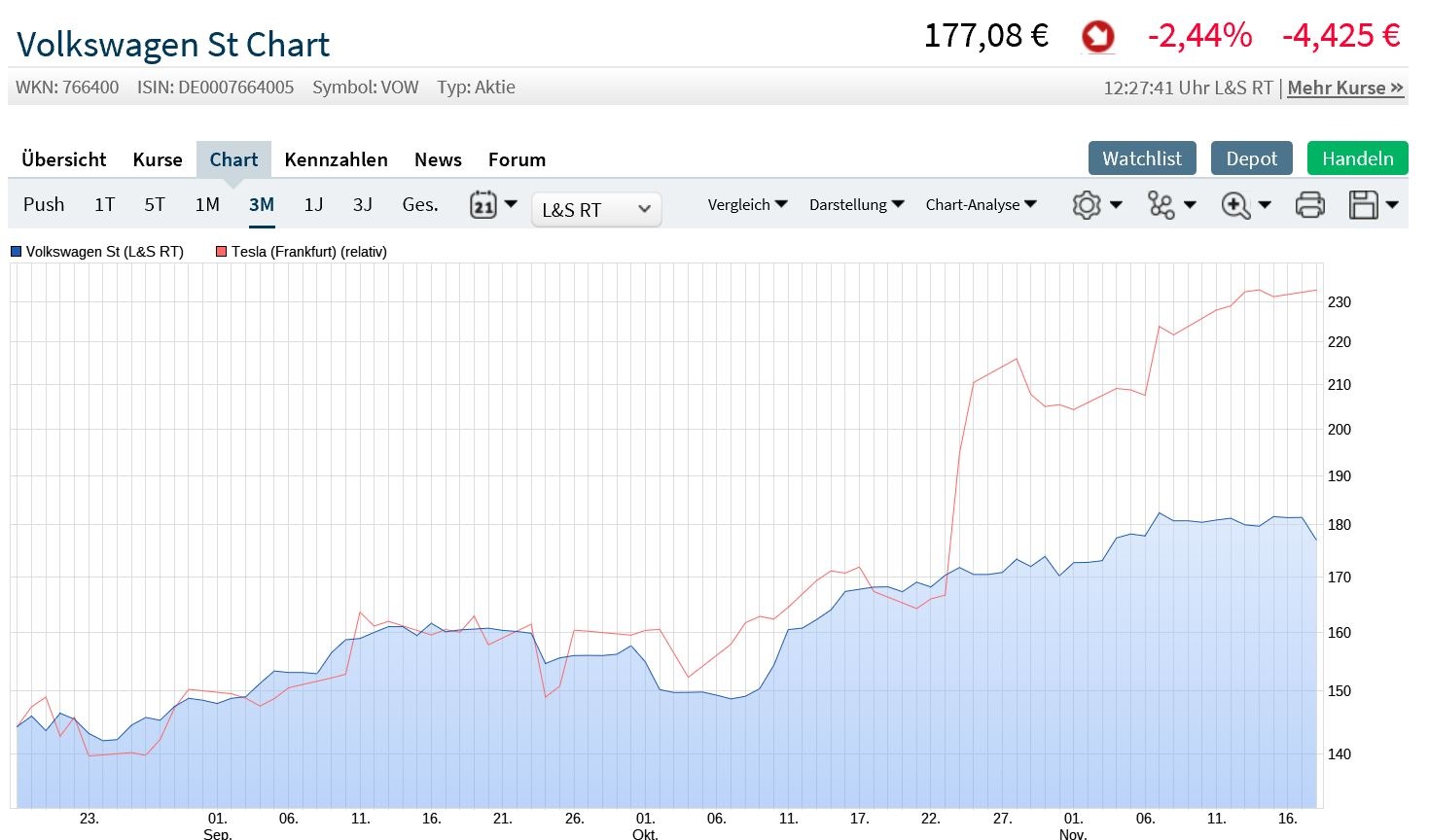Click the WKN: 766400 identifier
Image resolution: width=1429 pixels, height=840 pixels.
tap(67, 87)
